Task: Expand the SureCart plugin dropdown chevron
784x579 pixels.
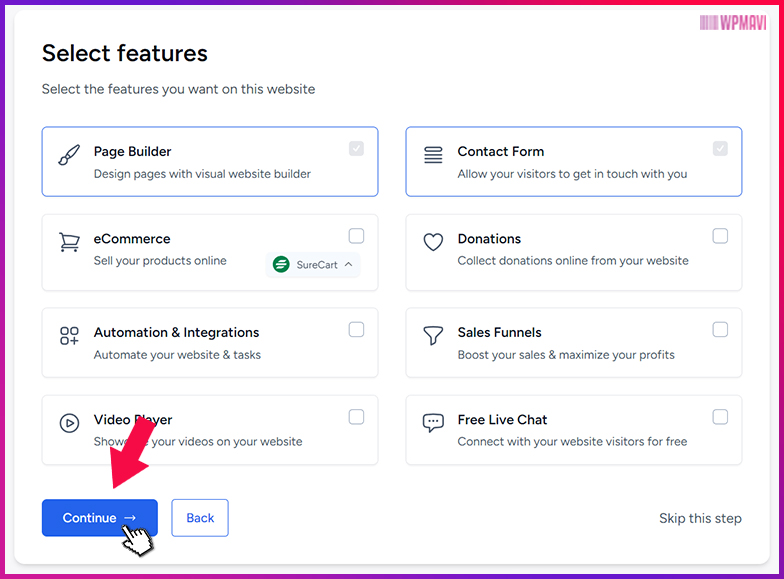Action: 348,264
